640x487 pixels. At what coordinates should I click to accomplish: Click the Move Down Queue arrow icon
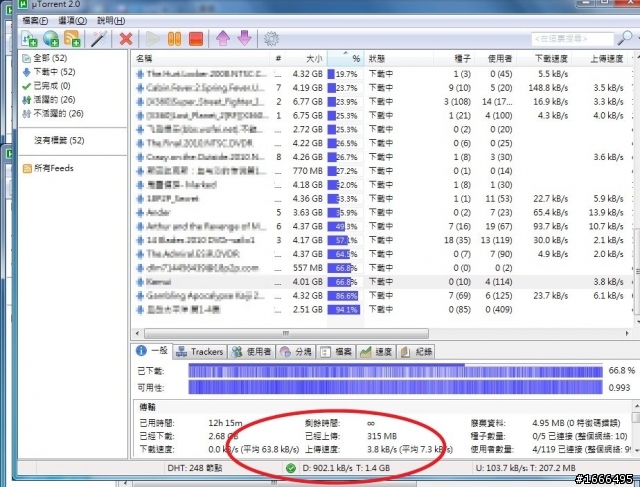tap(244, 38)
